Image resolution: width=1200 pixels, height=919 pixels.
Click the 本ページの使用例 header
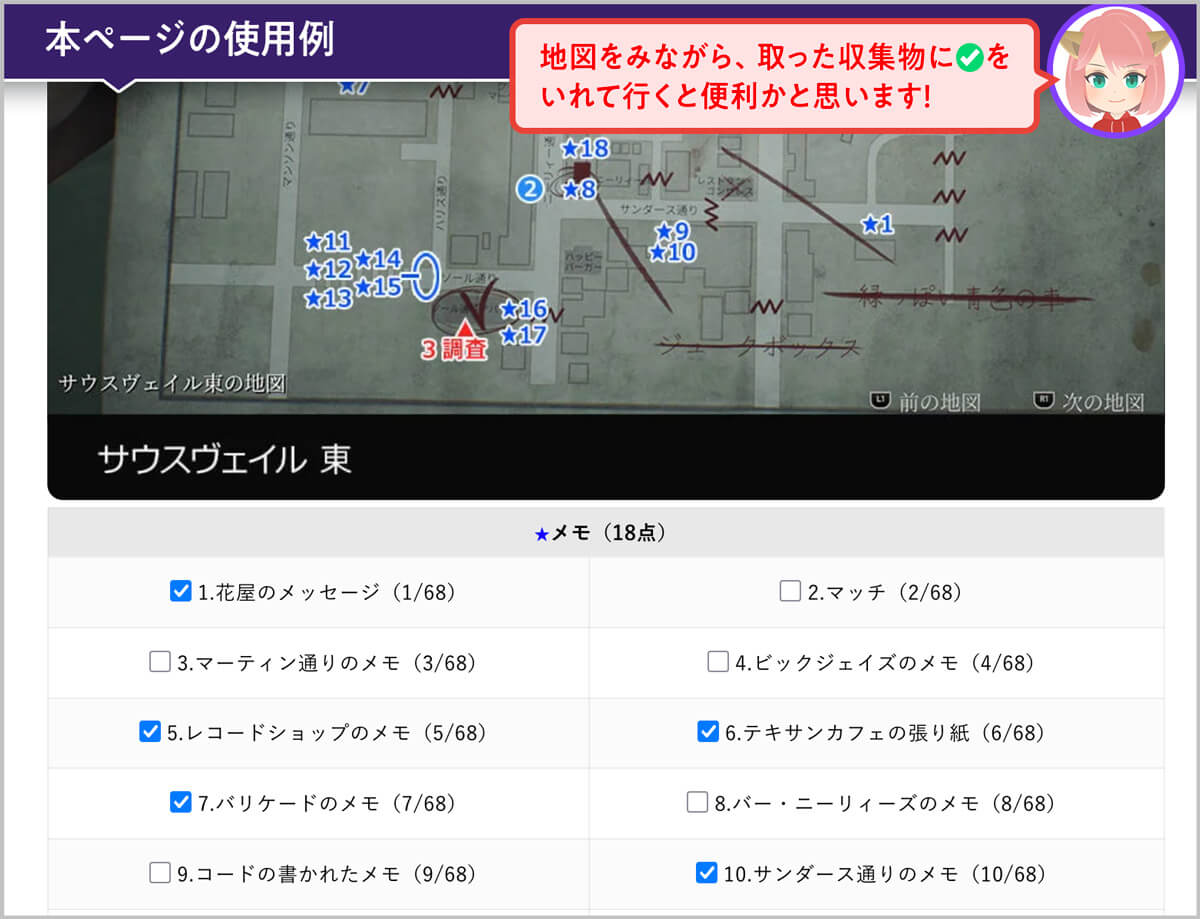tap(189, 38)
